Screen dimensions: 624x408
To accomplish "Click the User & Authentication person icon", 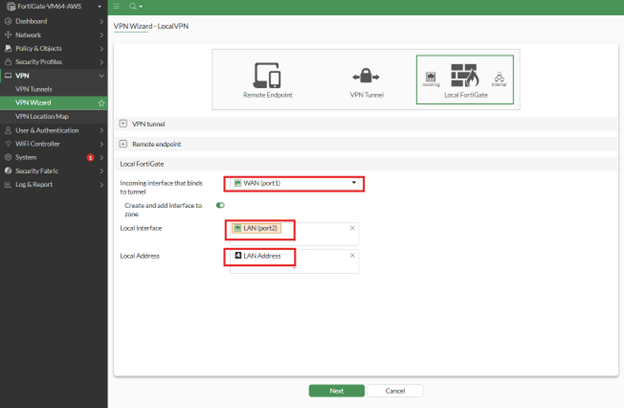I will click(x=8, y=130).
